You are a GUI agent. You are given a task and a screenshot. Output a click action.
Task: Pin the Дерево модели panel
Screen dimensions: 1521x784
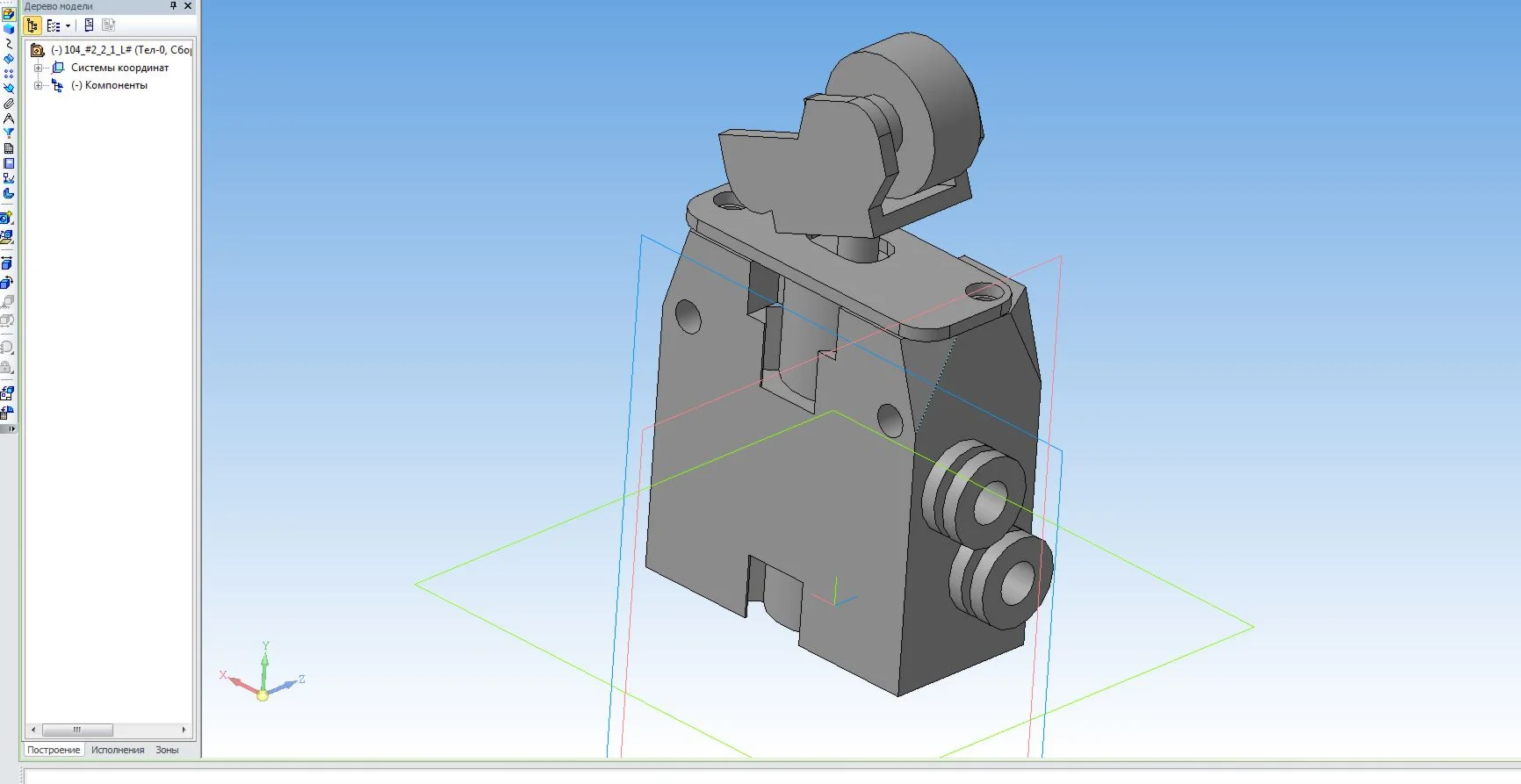[x=173, y=6]
